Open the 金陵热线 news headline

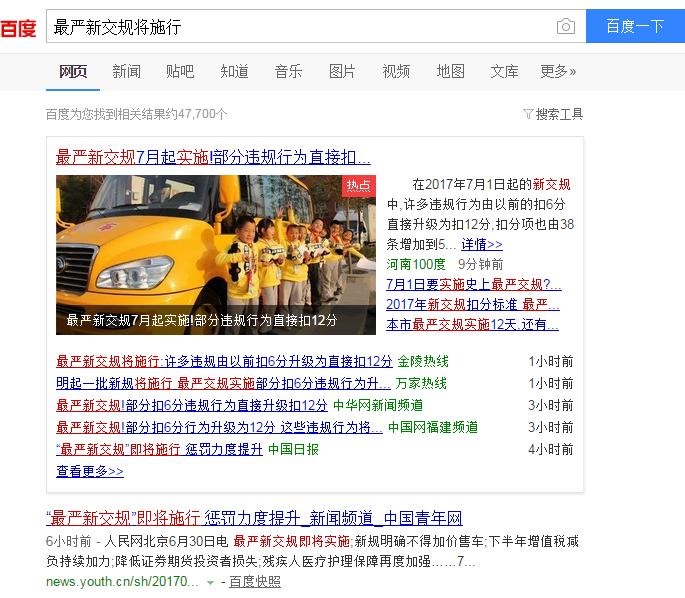coord(224,361)
